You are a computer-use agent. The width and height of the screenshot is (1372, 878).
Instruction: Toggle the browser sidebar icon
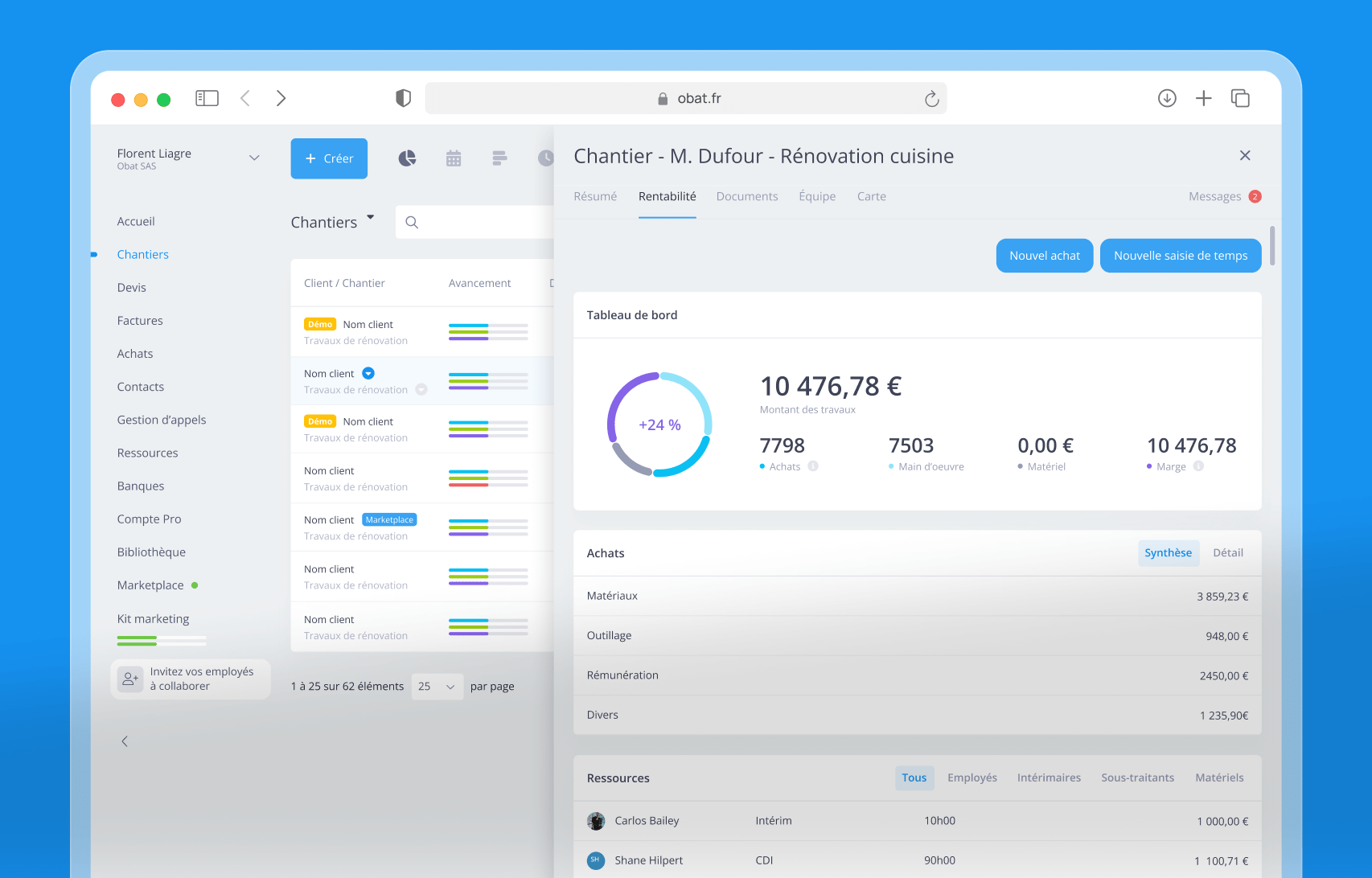pyautogui.click(x=207, y=98)
